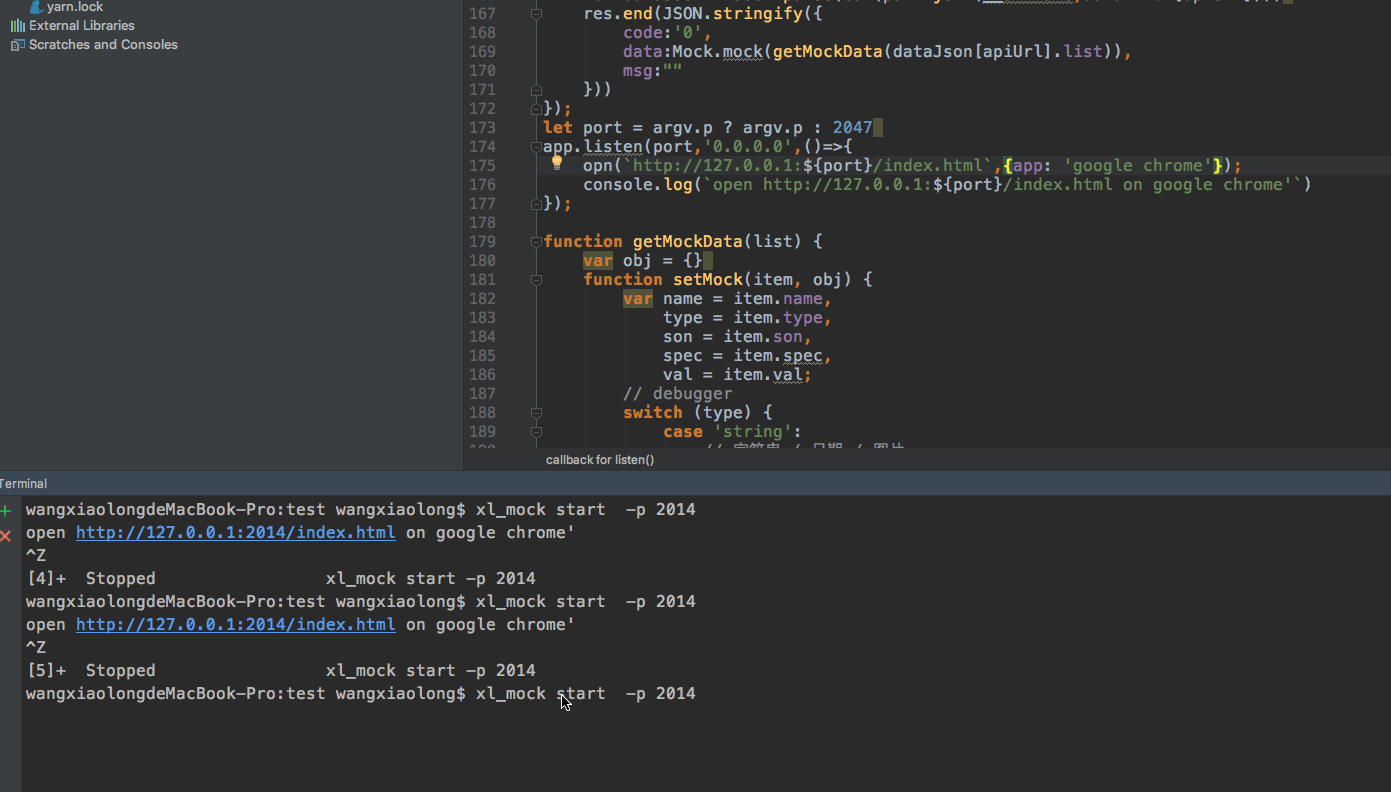Collapse the getMockData function at line 179
Screen dimensions: 1391x792
coord(537,242)
